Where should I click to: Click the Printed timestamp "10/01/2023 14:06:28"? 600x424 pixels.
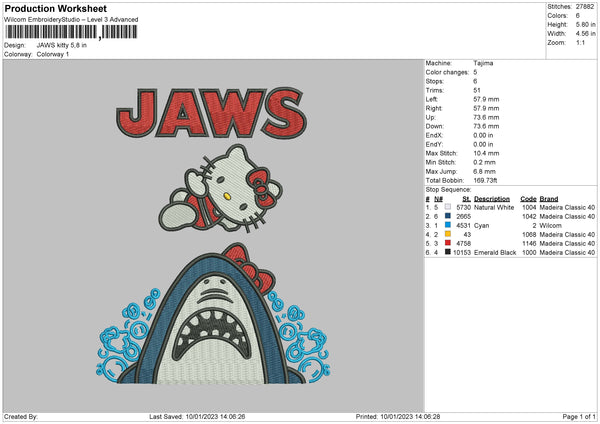410,416
